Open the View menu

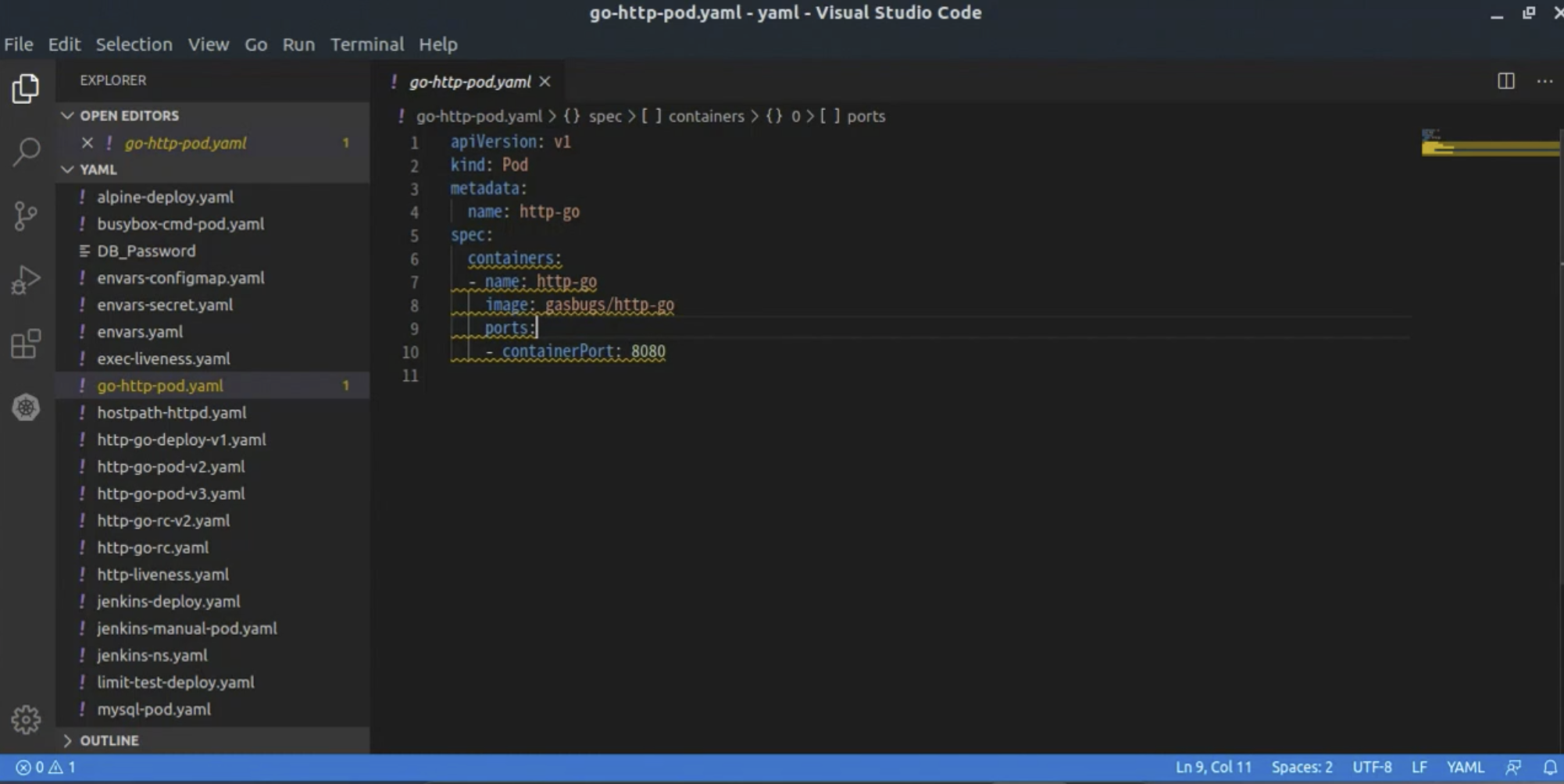coord(208,45)
